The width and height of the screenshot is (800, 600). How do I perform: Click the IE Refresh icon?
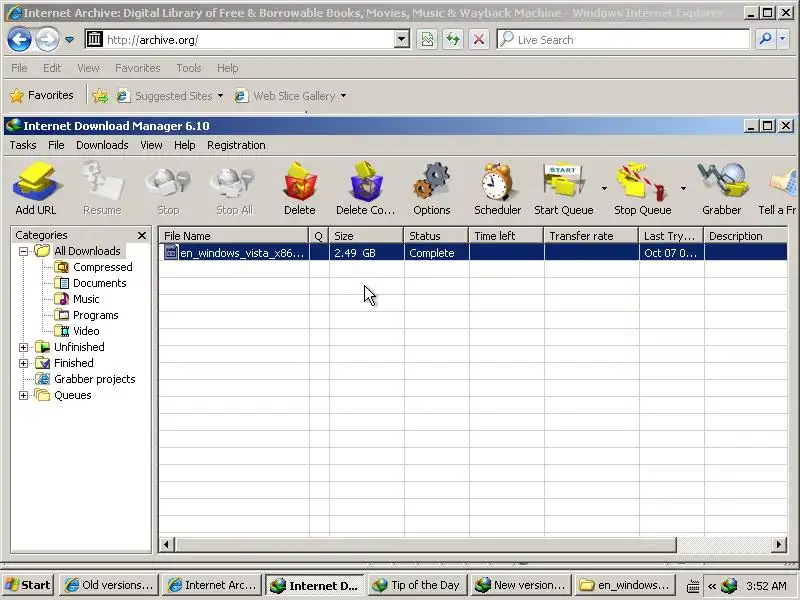click(x=453, y=39)
